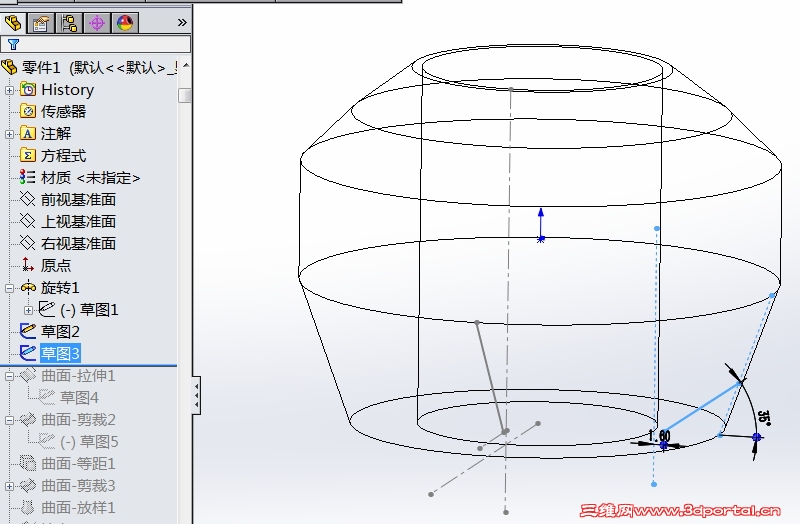Click the panel collapse handle on the splitter

[x=196, y=395]
